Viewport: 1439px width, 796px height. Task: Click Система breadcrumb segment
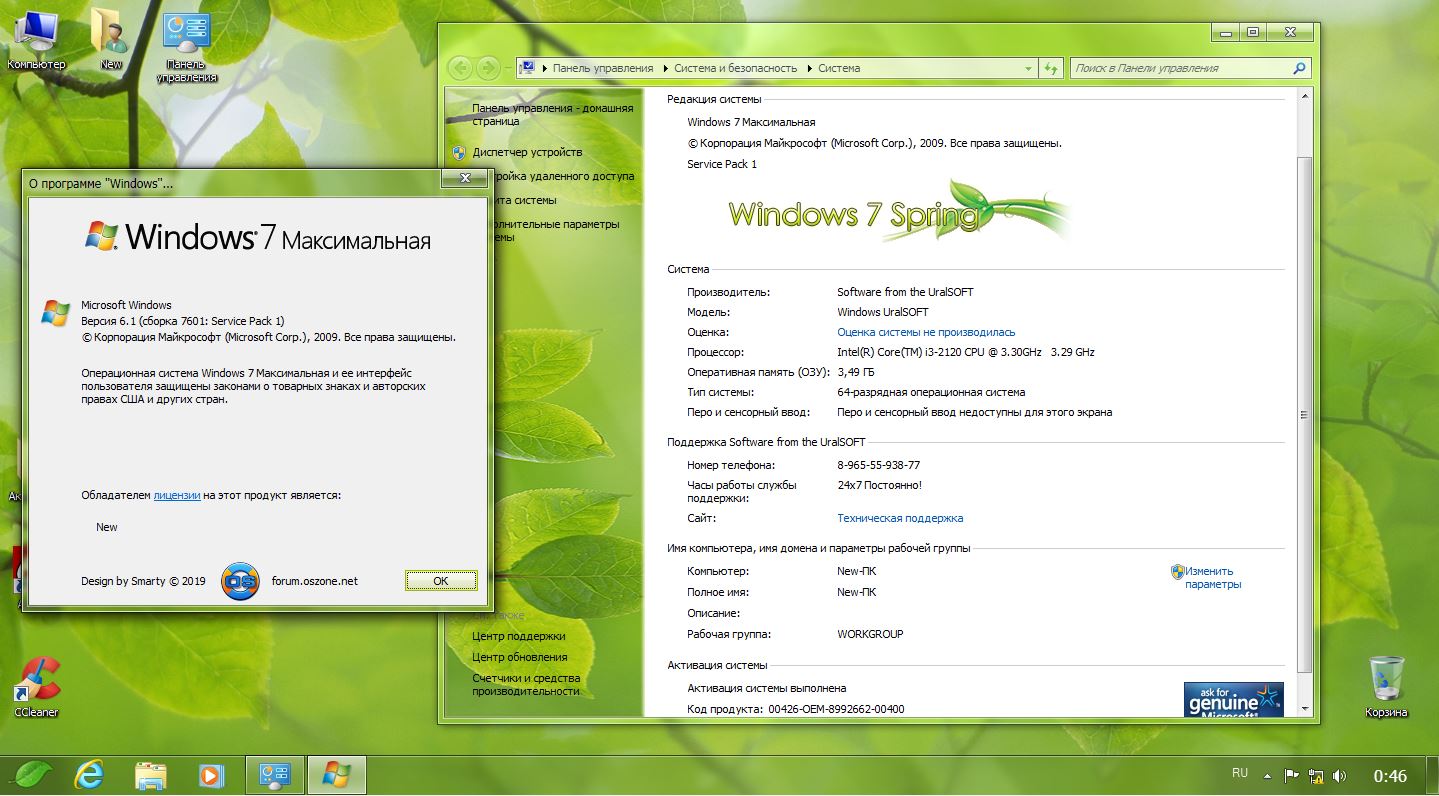click(x=839, y=68)
